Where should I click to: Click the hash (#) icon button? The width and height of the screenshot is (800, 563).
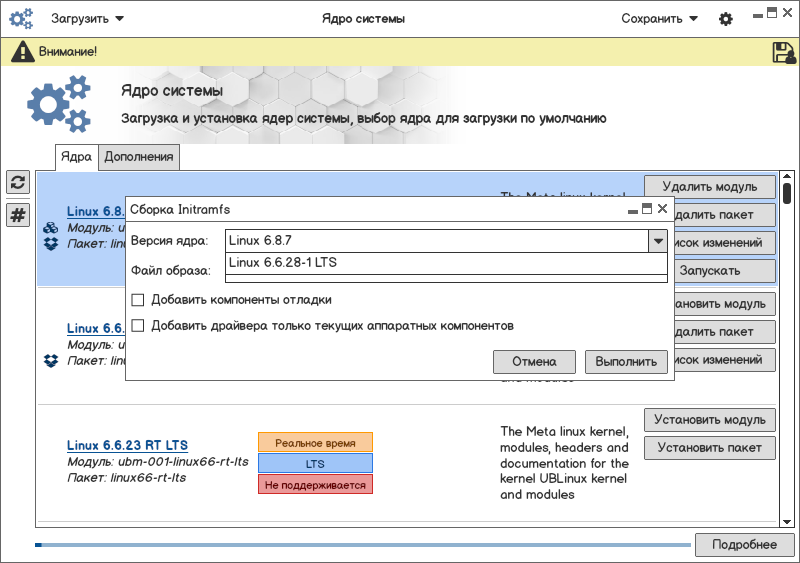click(x=18, y=215)
